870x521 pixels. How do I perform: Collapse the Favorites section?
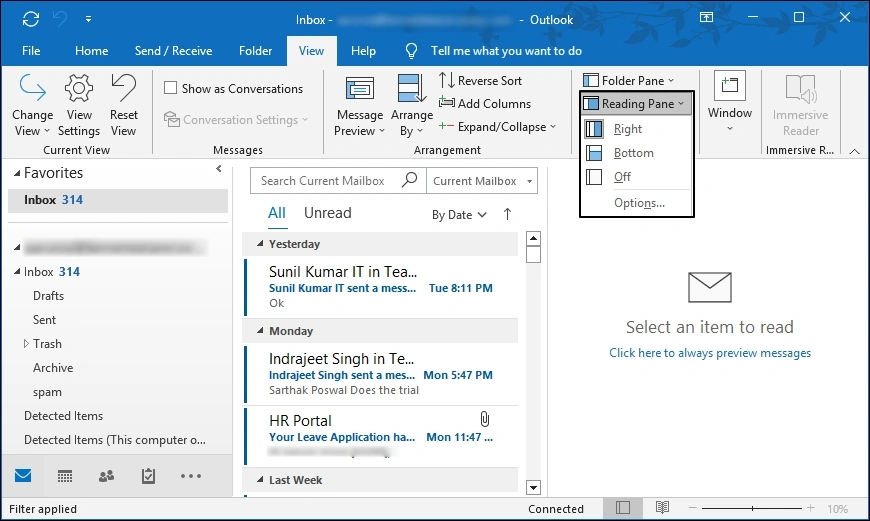(17, 174)
